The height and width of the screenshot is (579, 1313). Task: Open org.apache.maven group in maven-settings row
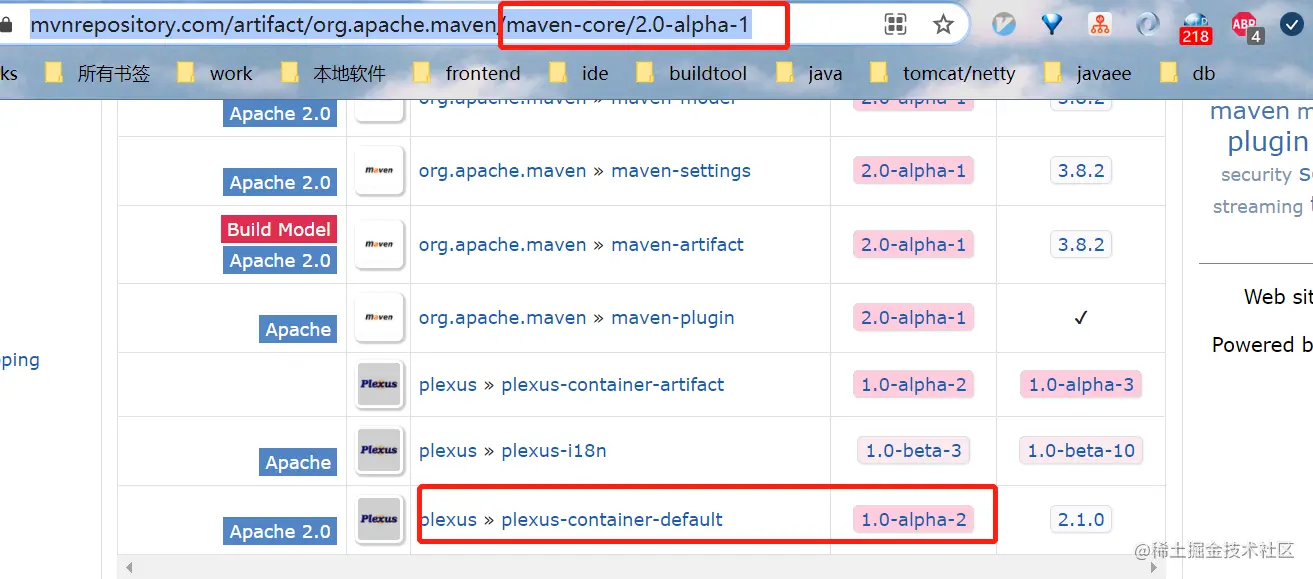(502, 171)
